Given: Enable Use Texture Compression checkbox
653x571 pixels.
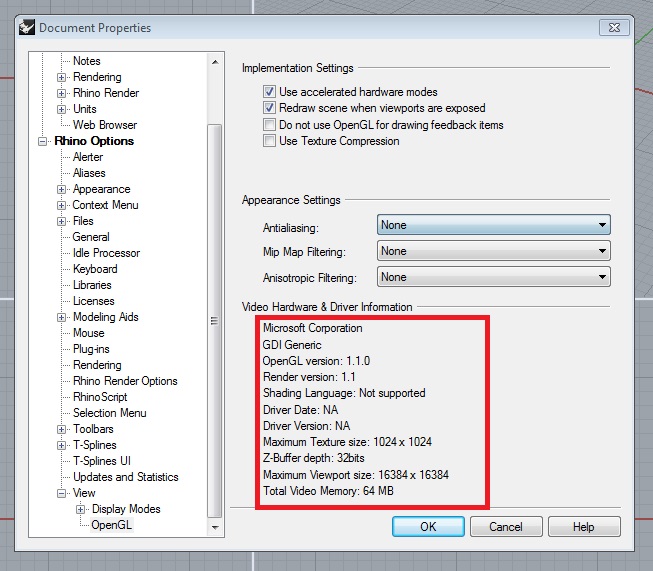Looking at the screenshot, I should point(269,141).
